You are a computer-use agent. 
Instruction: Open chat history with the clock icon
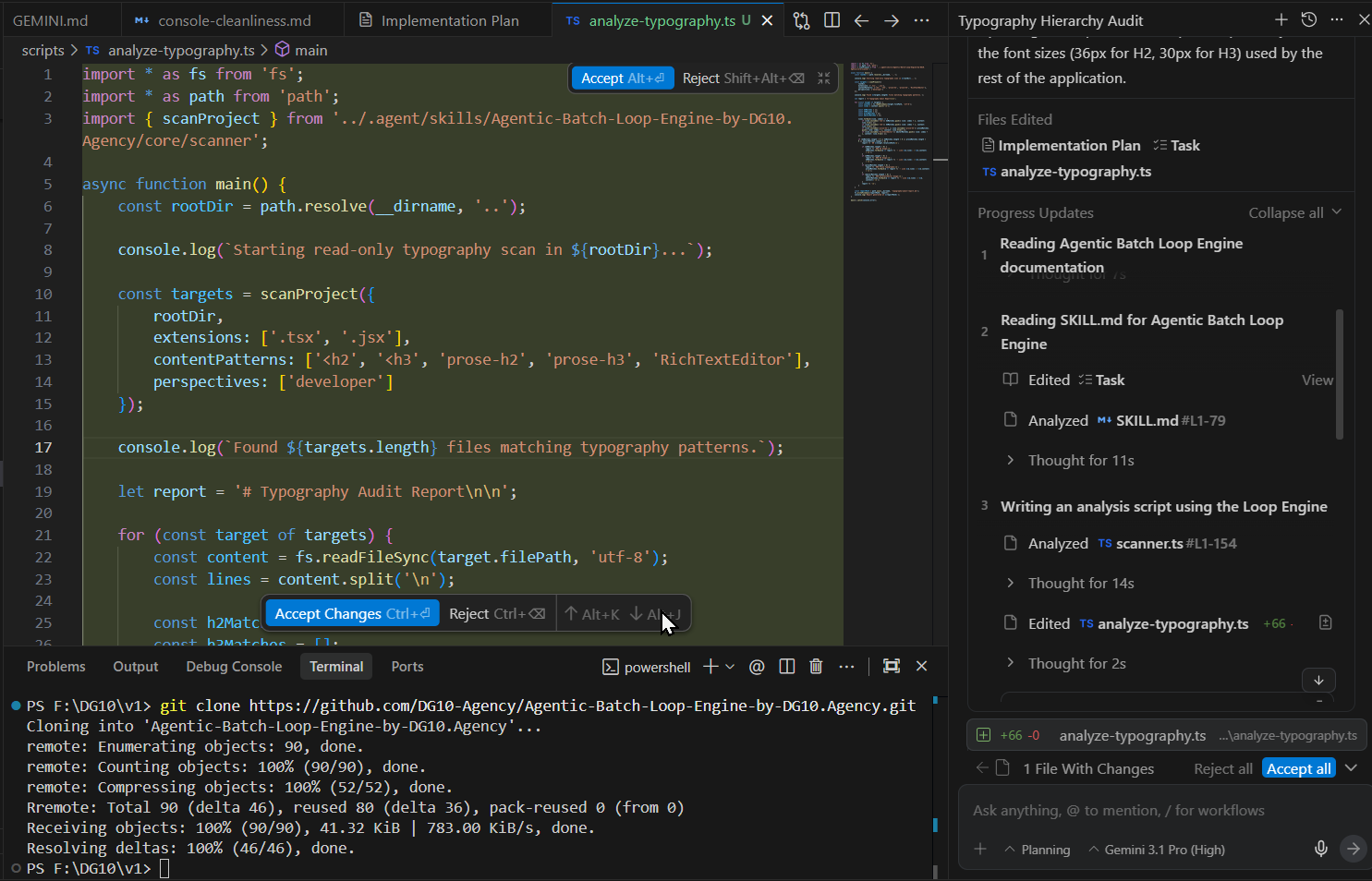(x=1308, y=20)
